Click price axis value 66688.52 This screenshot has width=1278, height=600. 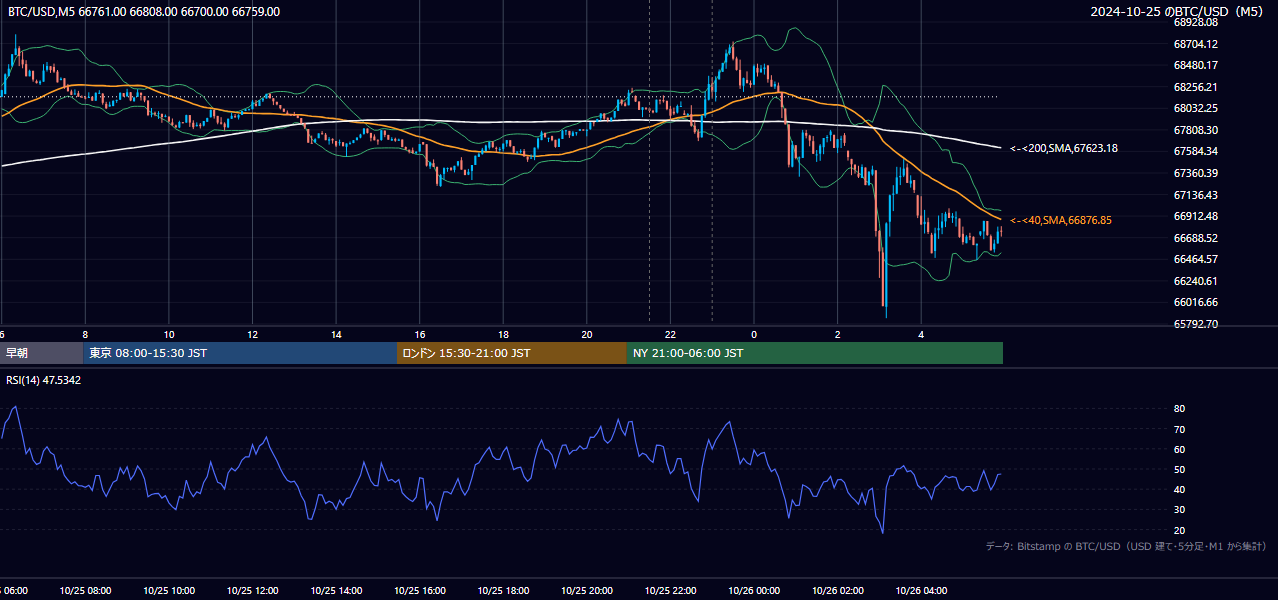coord(1196,238)
